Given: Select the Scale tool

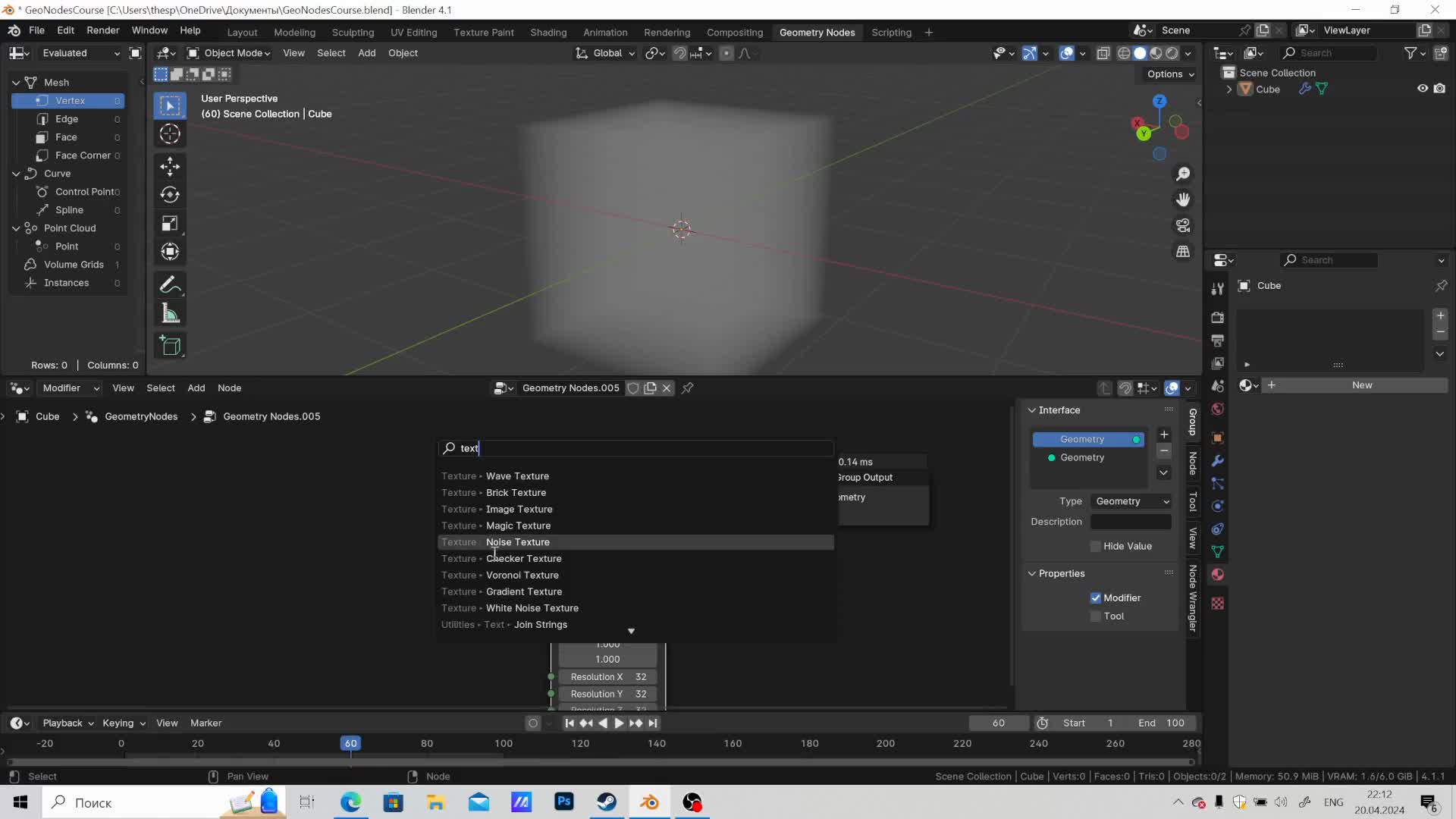Looking at the screenshot, I should click(170, 224).
